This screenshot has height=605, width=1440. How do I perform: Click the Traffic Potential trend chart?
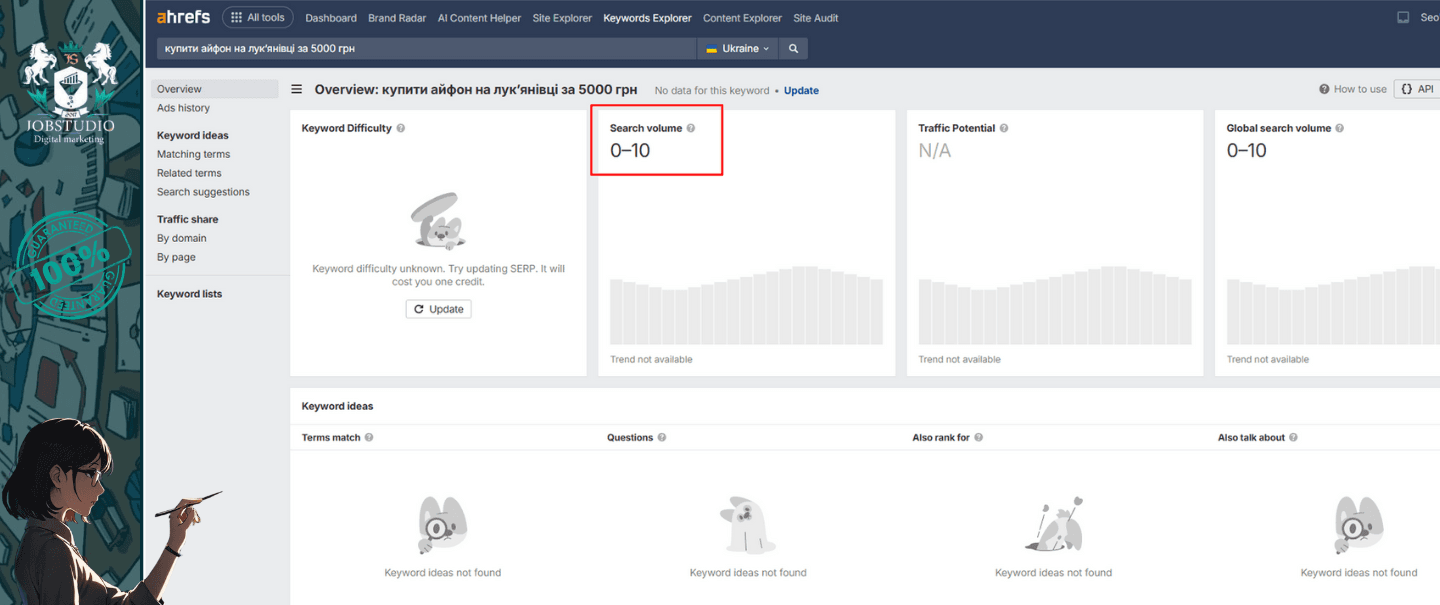point(1055,305)
